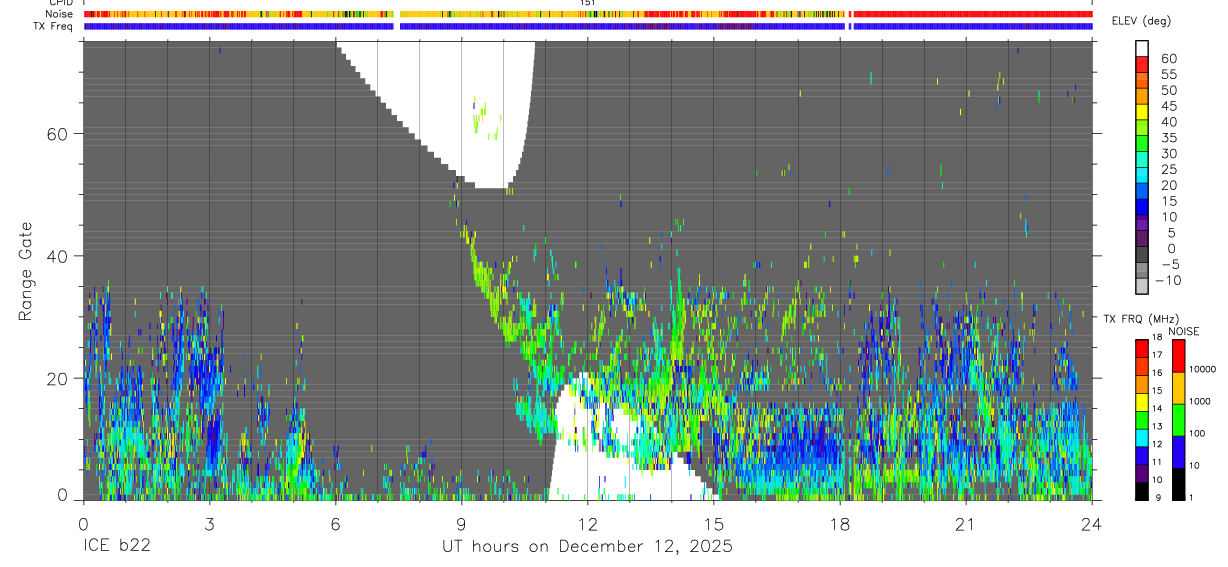
Task: Click the red top swatch of NOISE bar
Action: 1179,355
